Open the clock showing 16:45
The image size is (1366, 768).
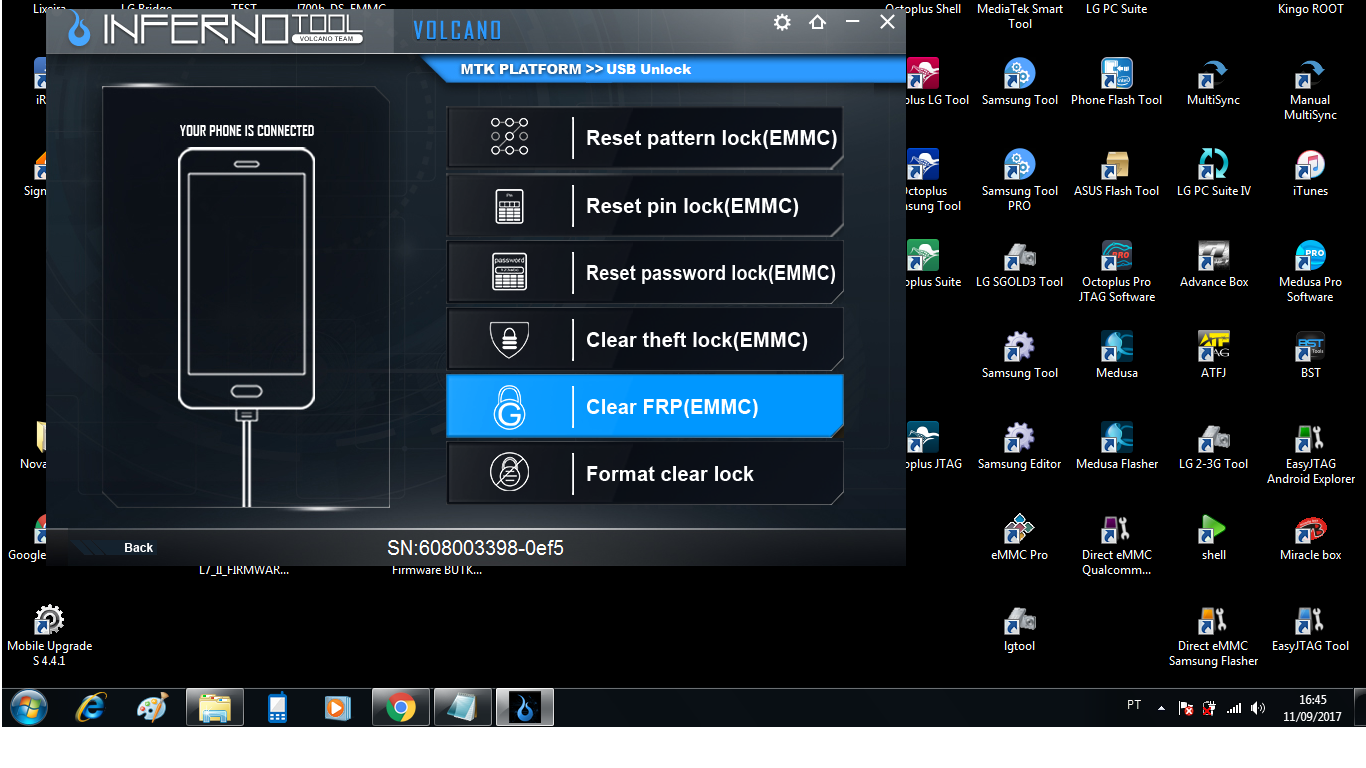[1312, 708]
